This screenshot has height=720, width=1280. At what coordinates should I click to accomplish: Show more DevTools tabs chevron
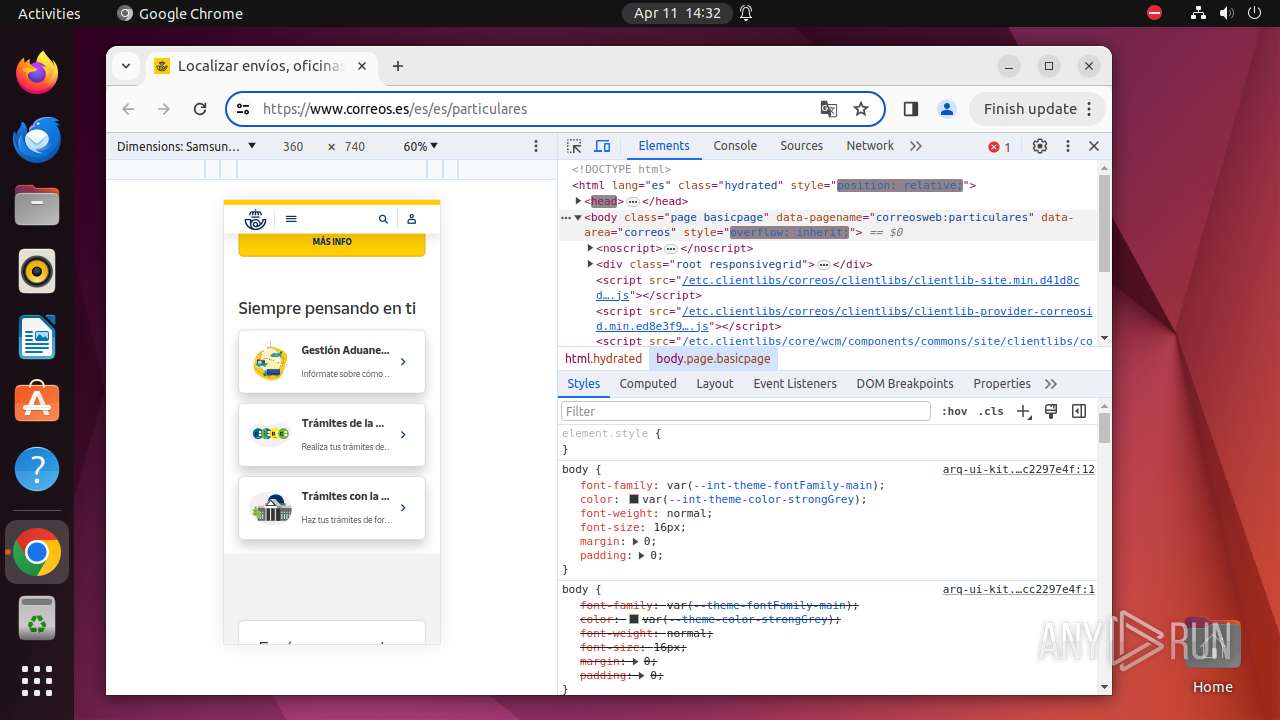pos(916,146)
